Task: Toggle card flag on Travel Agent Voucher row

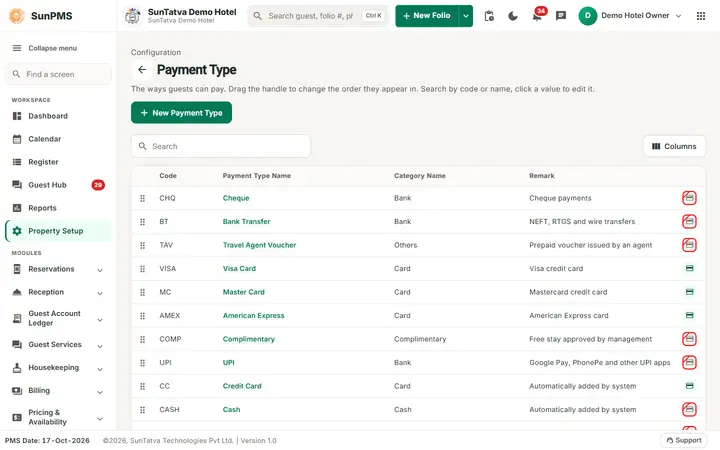Action: 689,245
